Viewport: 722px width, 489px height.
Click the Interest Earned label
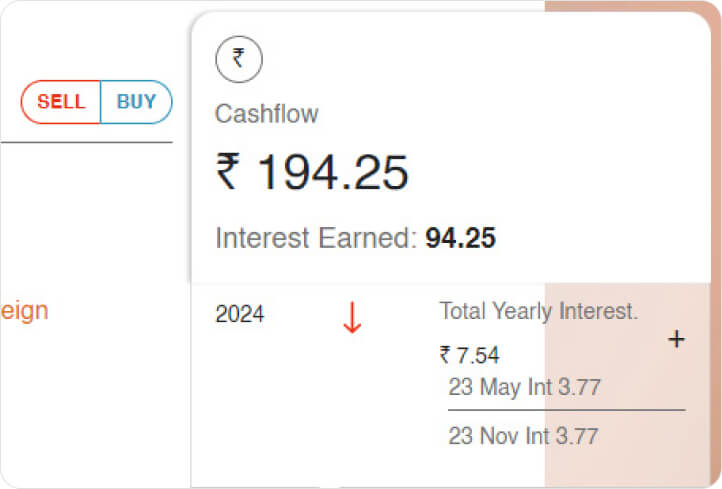[x=316, y=238]
